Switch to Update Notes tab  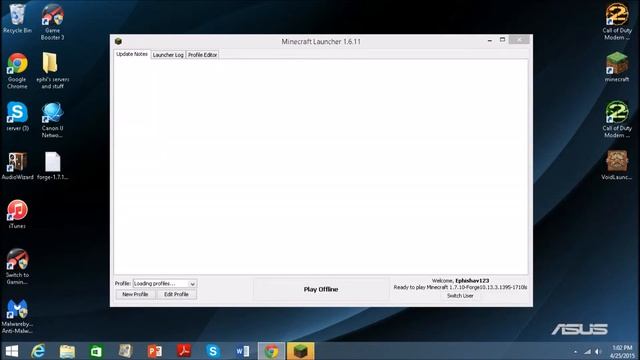[x=132, y=54]
